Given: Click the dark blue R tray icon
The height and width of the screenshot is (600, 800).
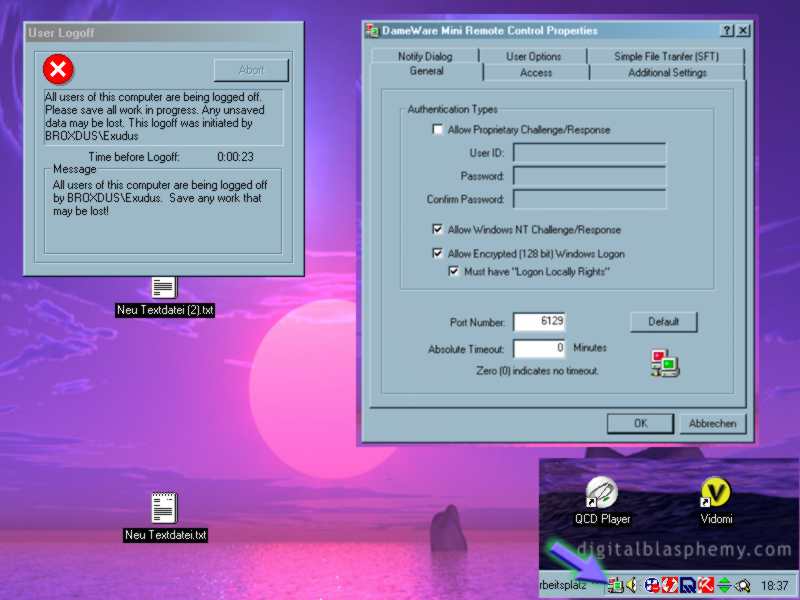Looking at the screenshot, I should tap(688, 585).
